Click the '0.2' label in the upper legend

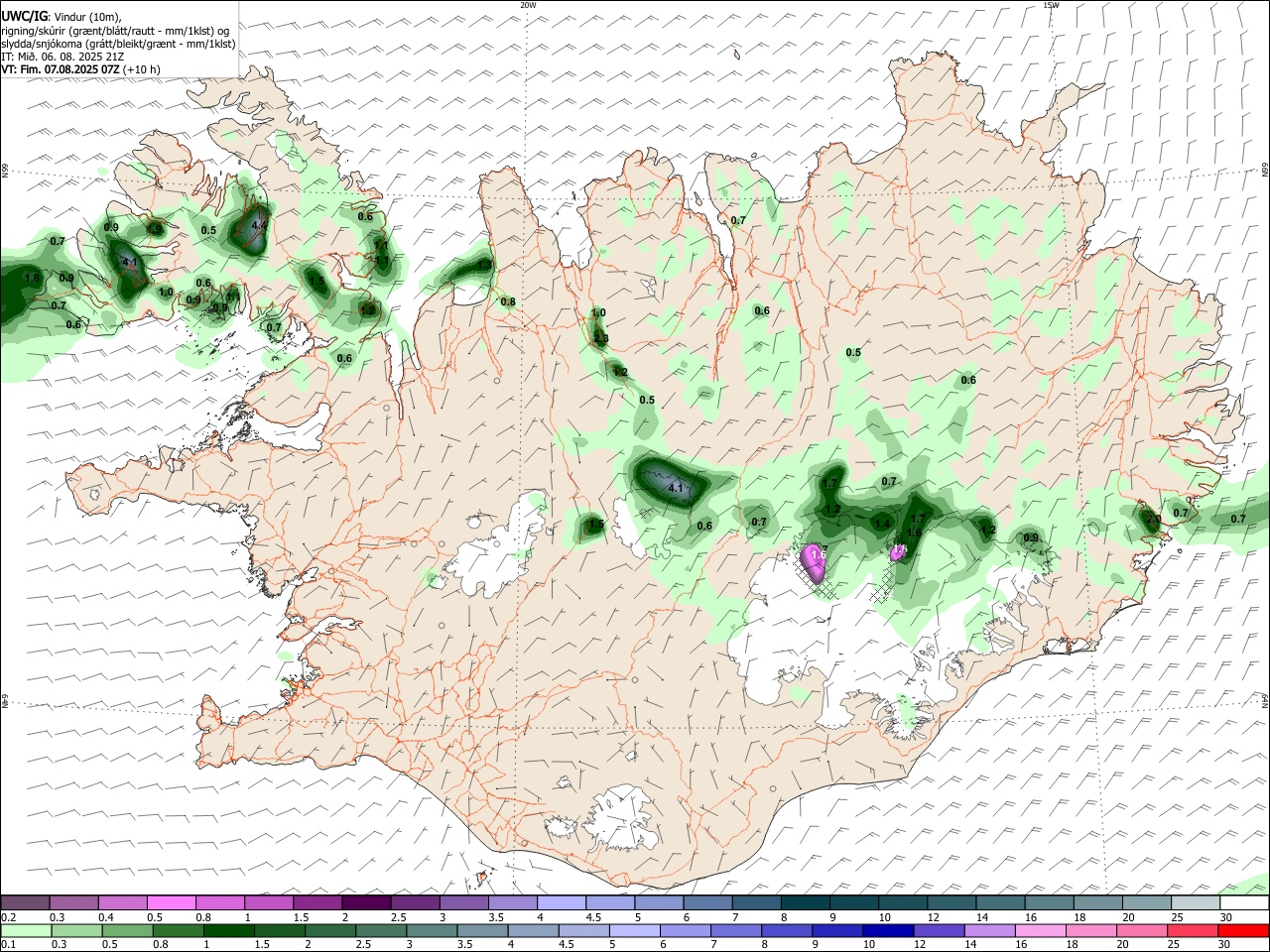click(9, 917)
